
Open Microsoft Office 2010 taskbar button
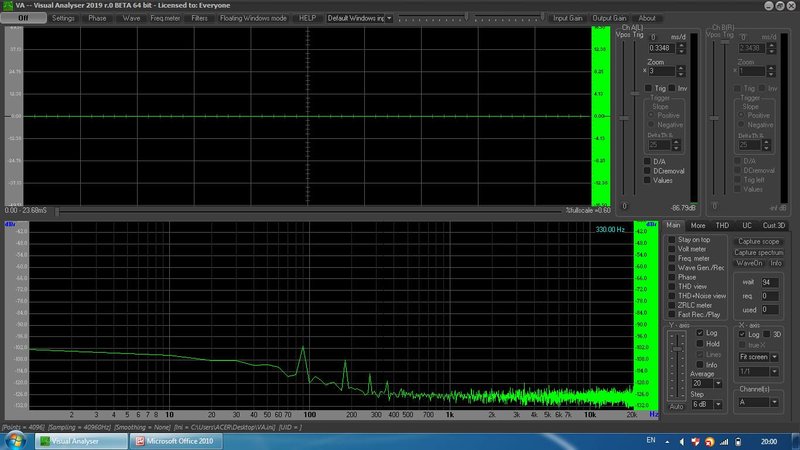(x=176, y=441)
